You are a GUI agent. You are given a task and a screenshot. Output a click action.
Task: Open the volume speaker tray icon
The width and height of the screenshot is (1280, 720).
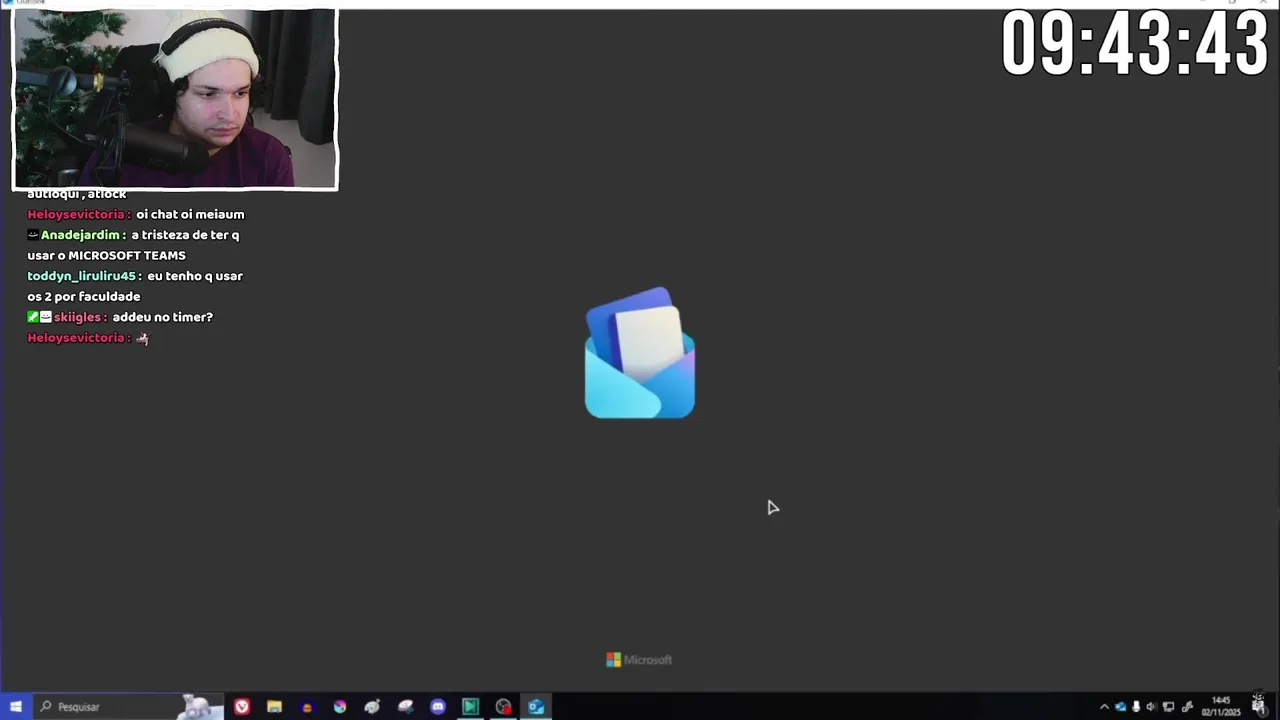1151,707
